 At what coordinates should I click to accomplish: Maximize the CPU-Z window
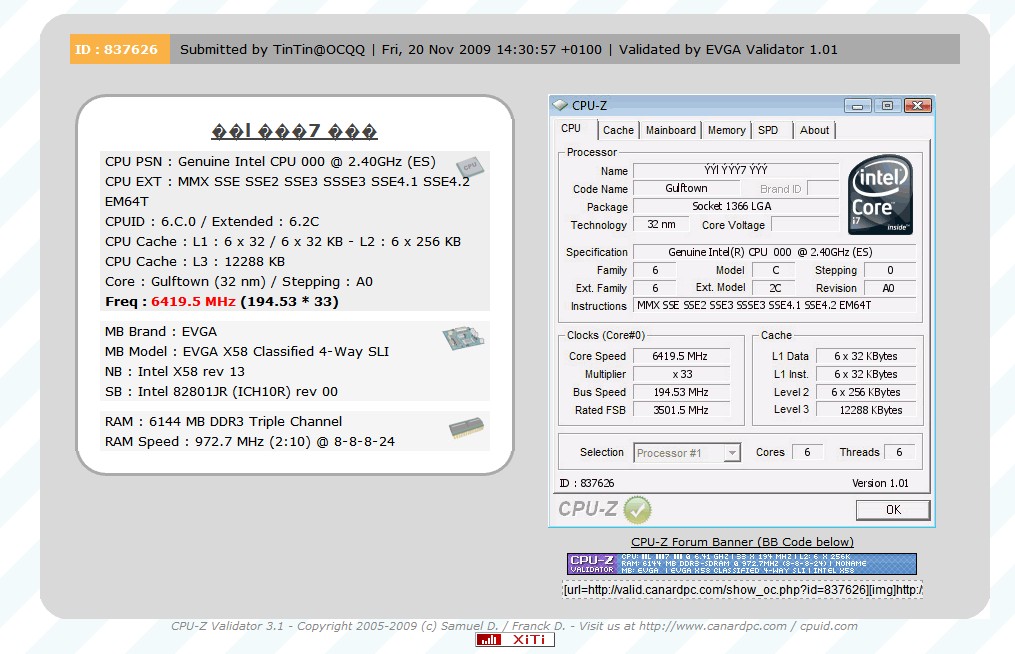(887, 106)
